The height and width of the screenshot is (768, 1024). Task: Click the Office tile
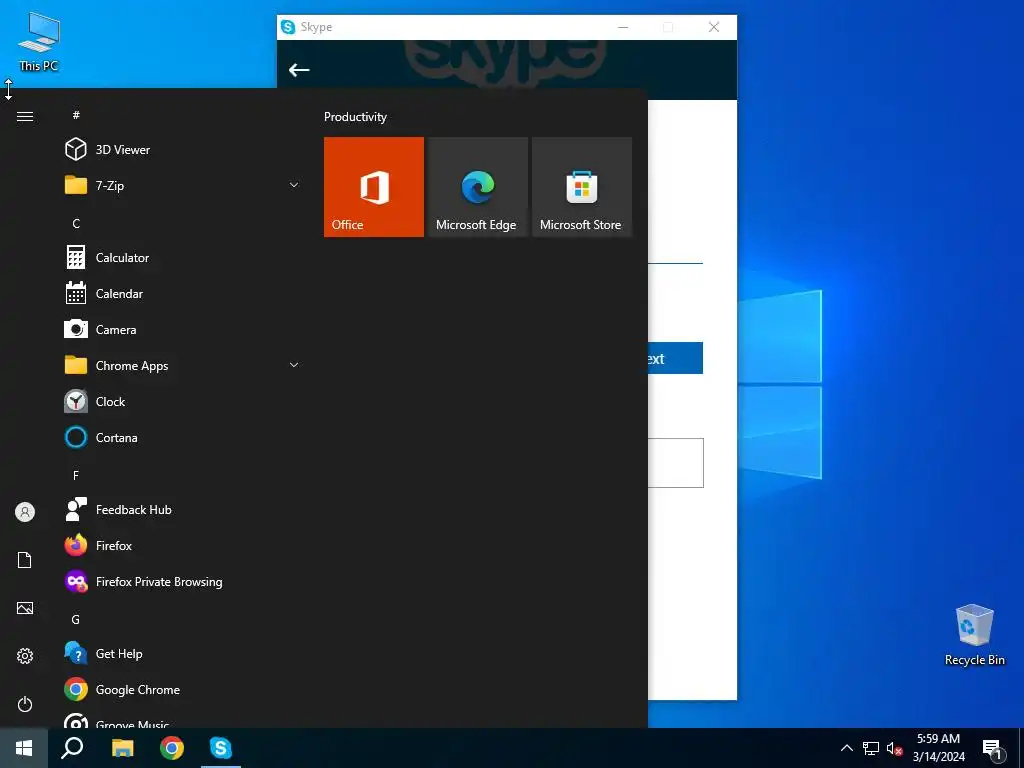(374, 187)
